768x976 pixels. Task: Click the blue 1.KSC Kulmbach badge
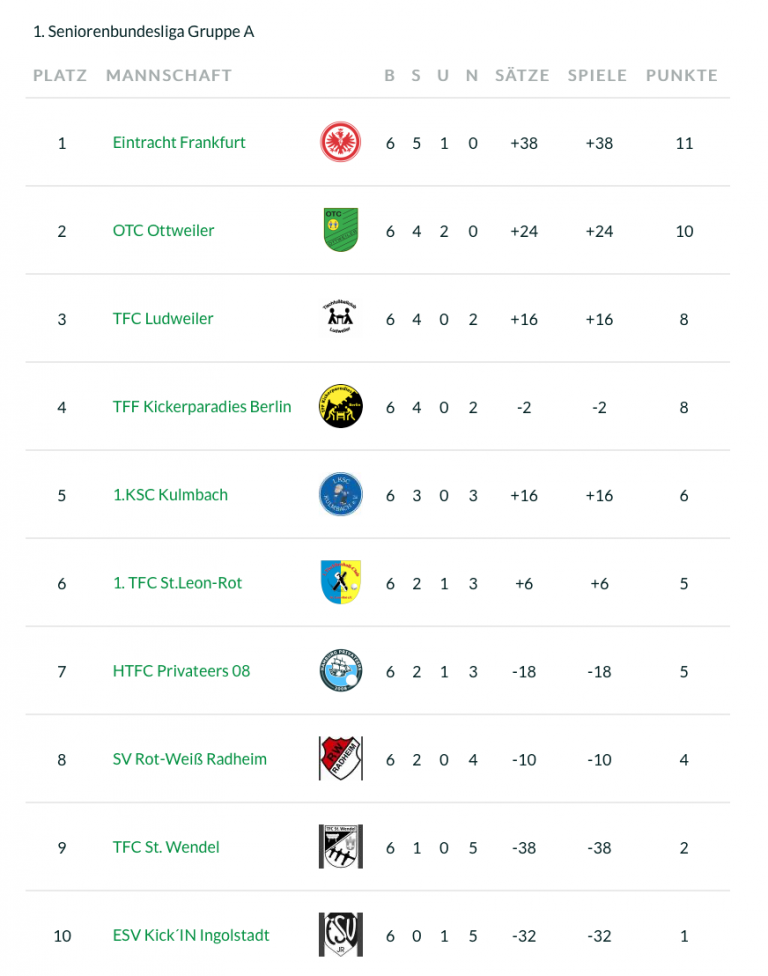click(x=341, y=494)
